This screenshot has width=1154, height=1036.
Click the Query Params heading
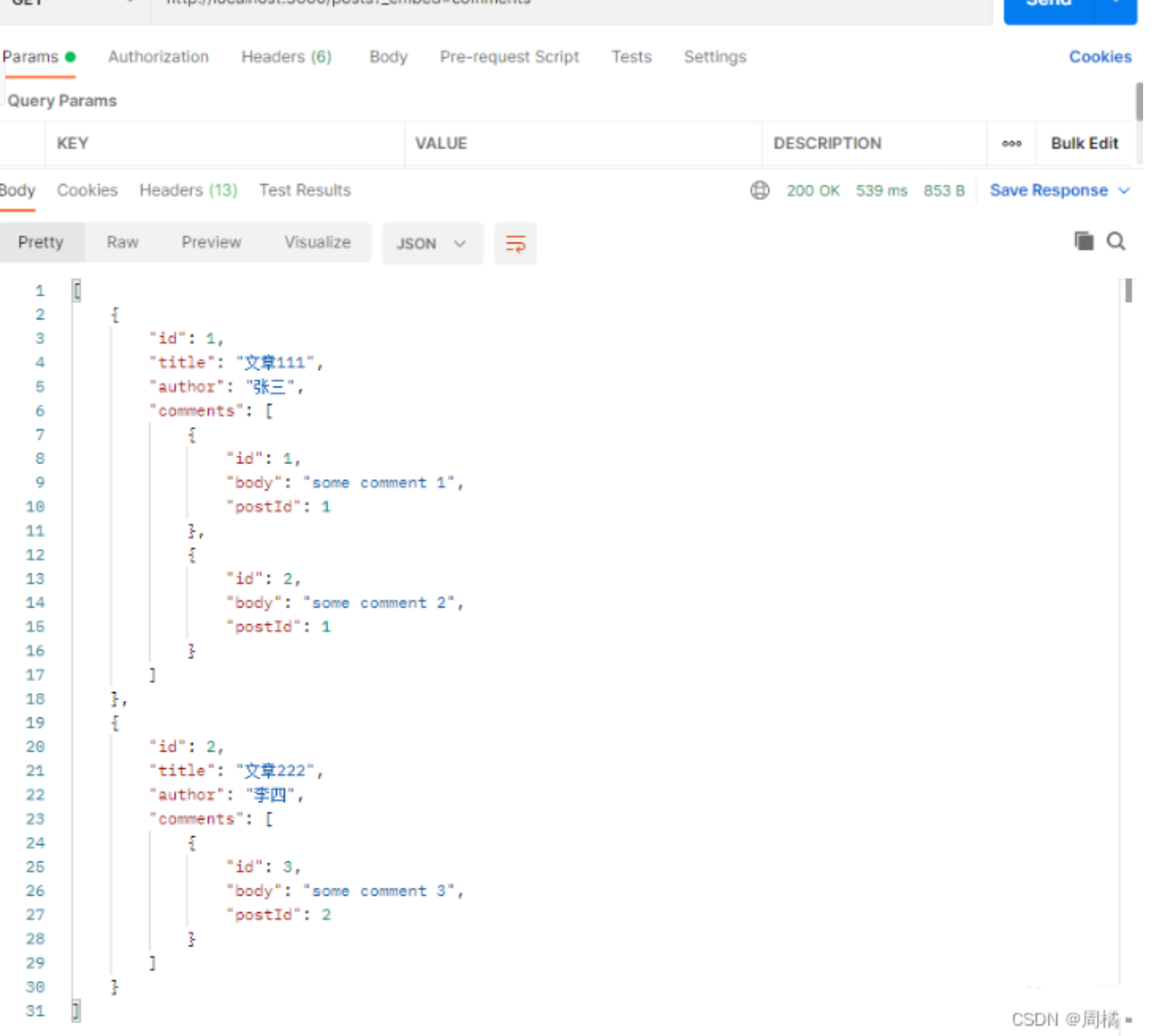(62, 100)
